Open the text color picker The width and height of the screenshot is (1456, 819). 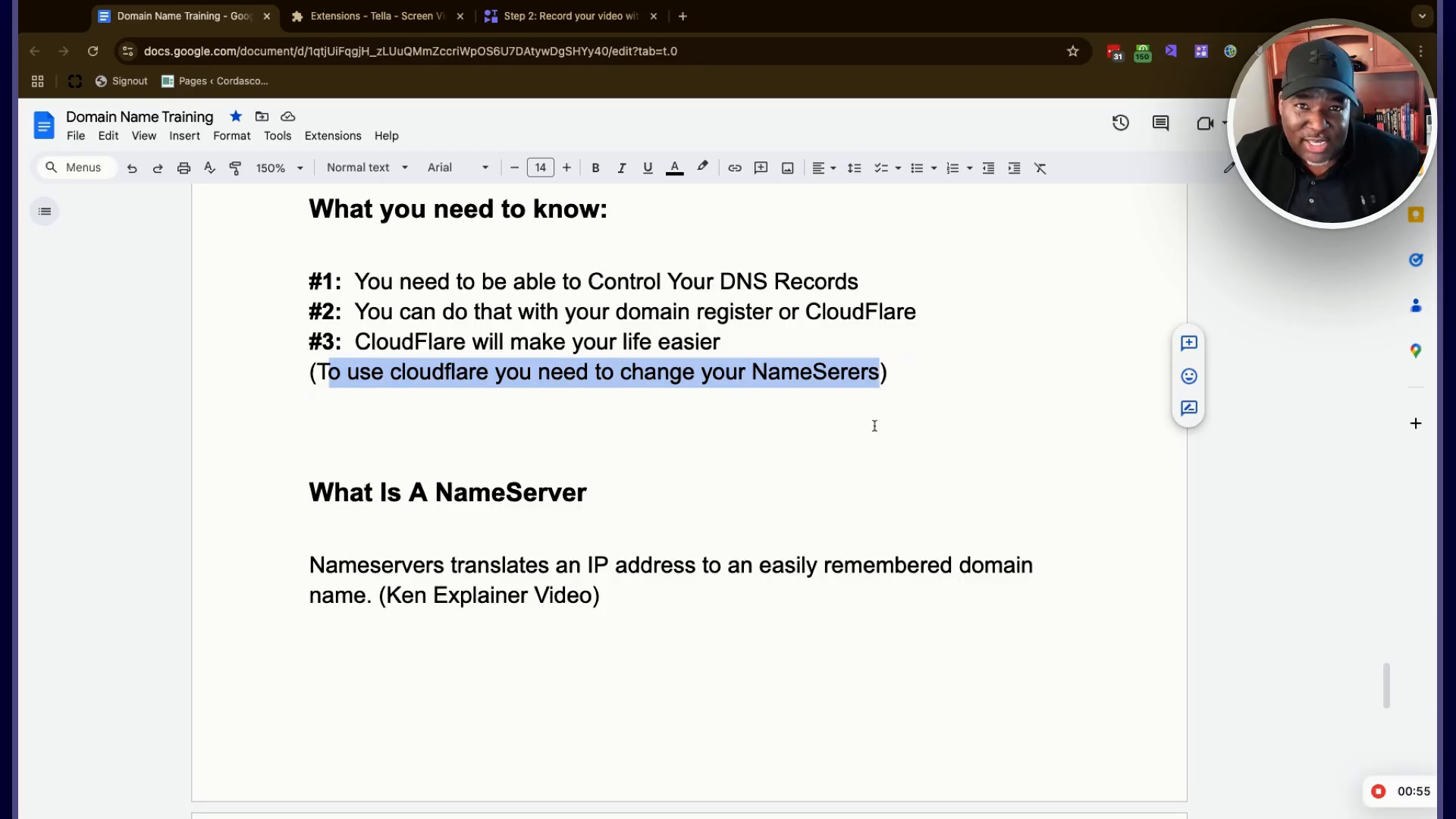tap(674, 168)
